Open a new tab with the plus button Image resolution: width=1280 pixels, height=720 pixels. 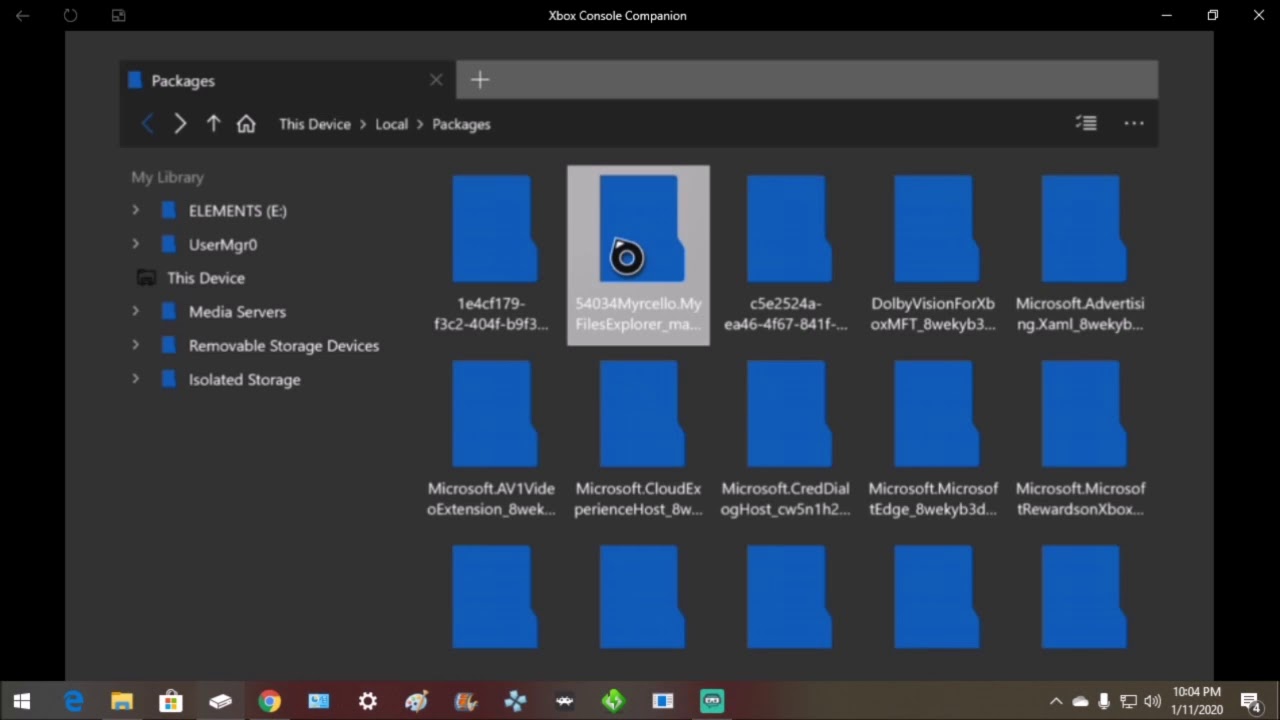tap(479, 79)
